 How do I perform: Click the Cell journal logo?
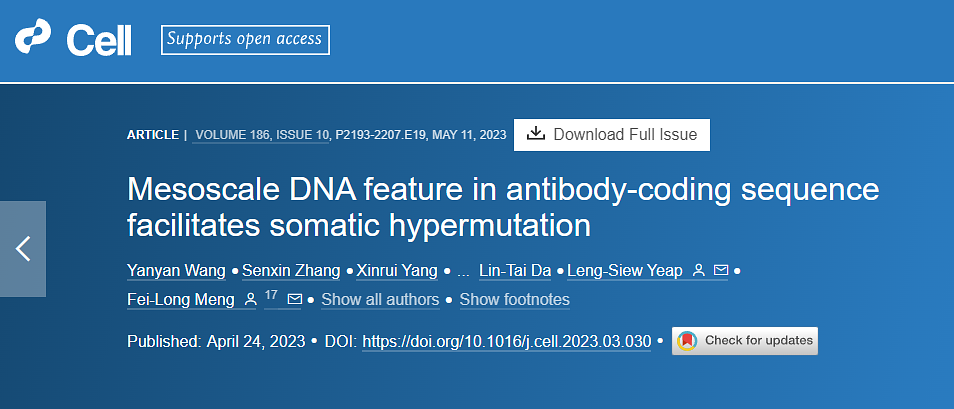pyautogui.click(x=73, y=39)
